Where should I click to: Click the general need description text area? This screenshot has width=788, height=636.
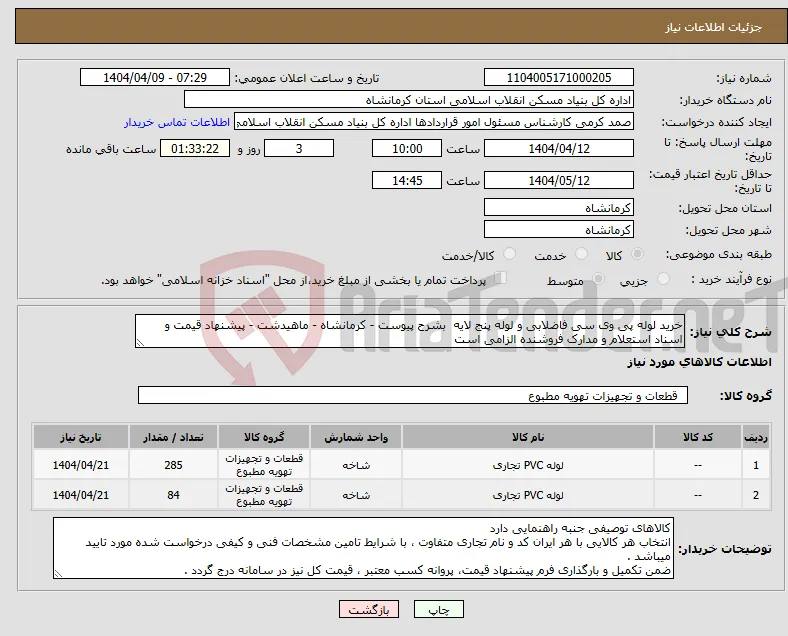click(x=410, y=332)
